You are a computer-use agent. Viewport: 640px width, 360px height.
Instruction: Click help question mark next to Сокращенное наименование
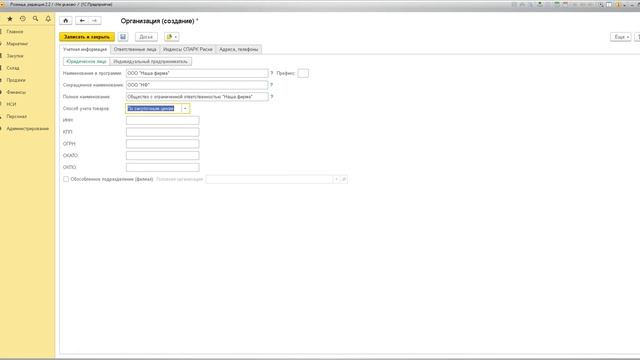click(x=272, y=85)
